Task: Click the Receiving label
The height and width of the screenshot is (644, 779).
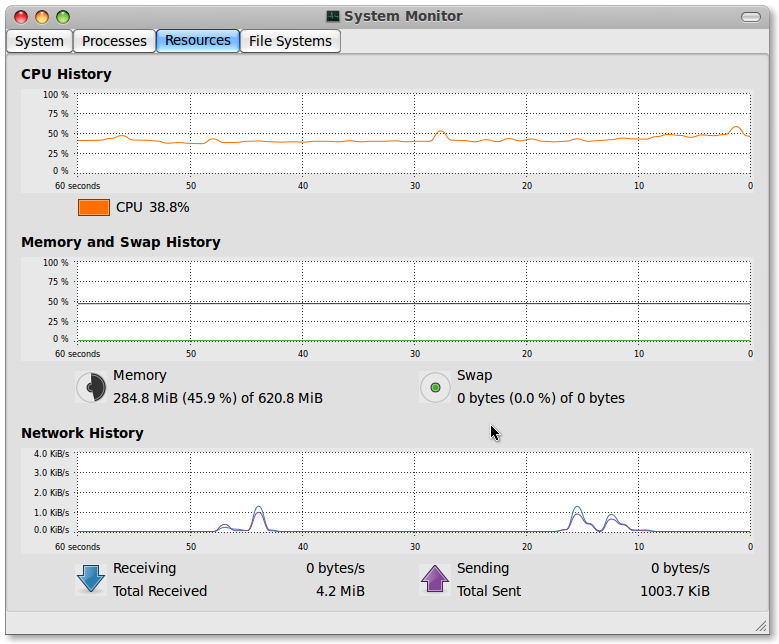Action: 145,568
